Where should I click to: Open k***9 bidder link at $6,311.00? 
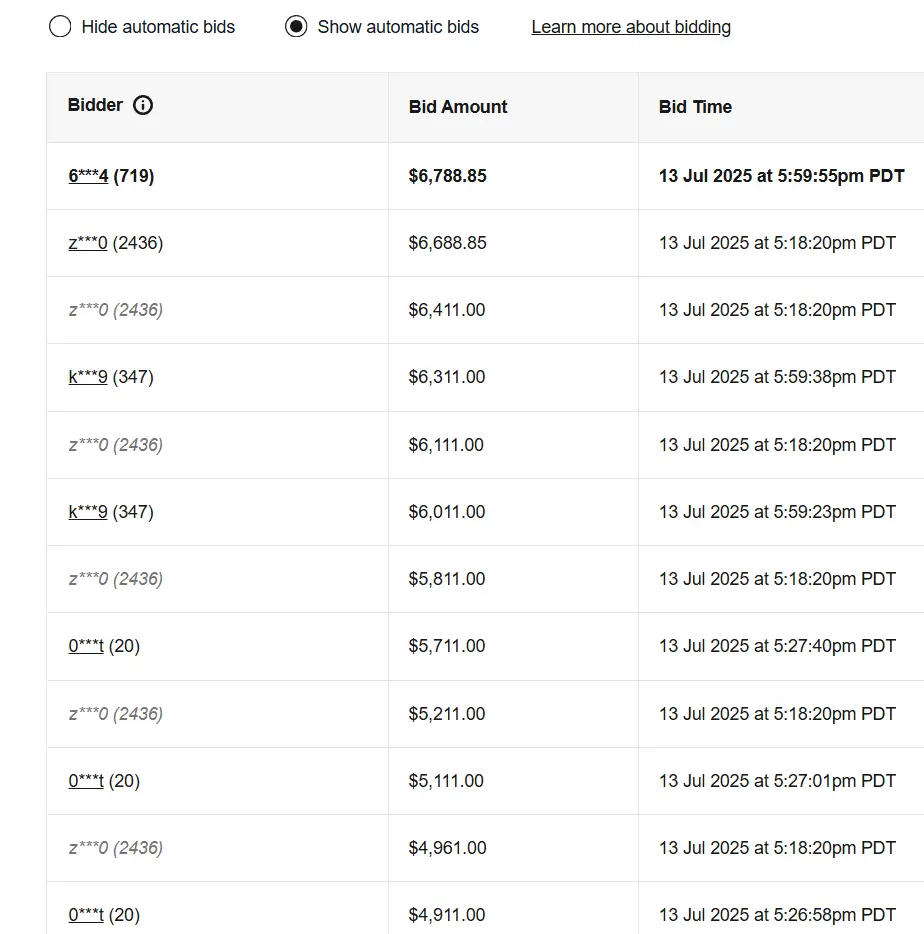(88, 377)
